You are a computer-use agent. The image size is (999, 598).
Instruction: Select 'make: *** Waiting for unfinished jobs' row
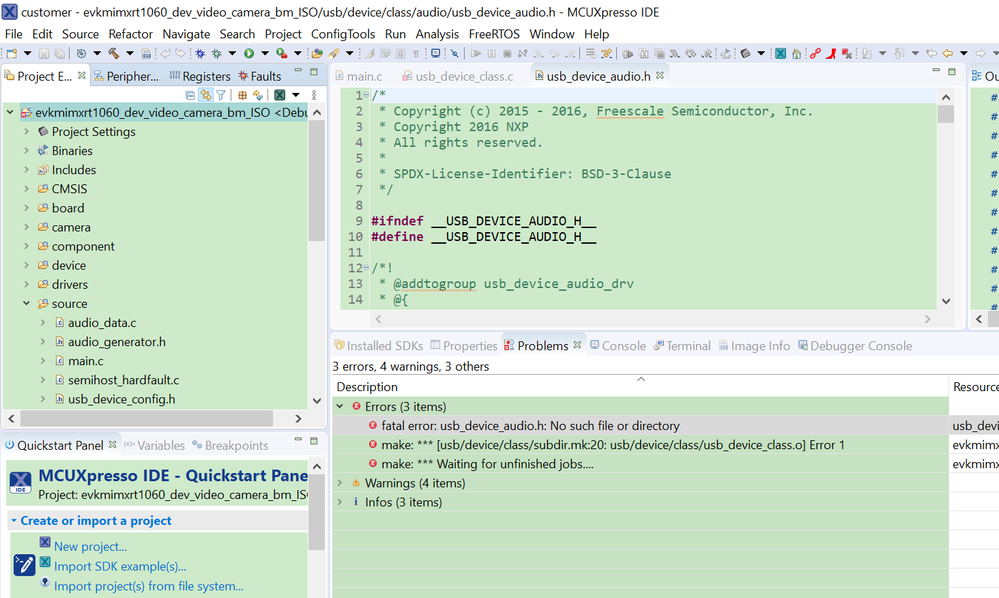(640, 464)
